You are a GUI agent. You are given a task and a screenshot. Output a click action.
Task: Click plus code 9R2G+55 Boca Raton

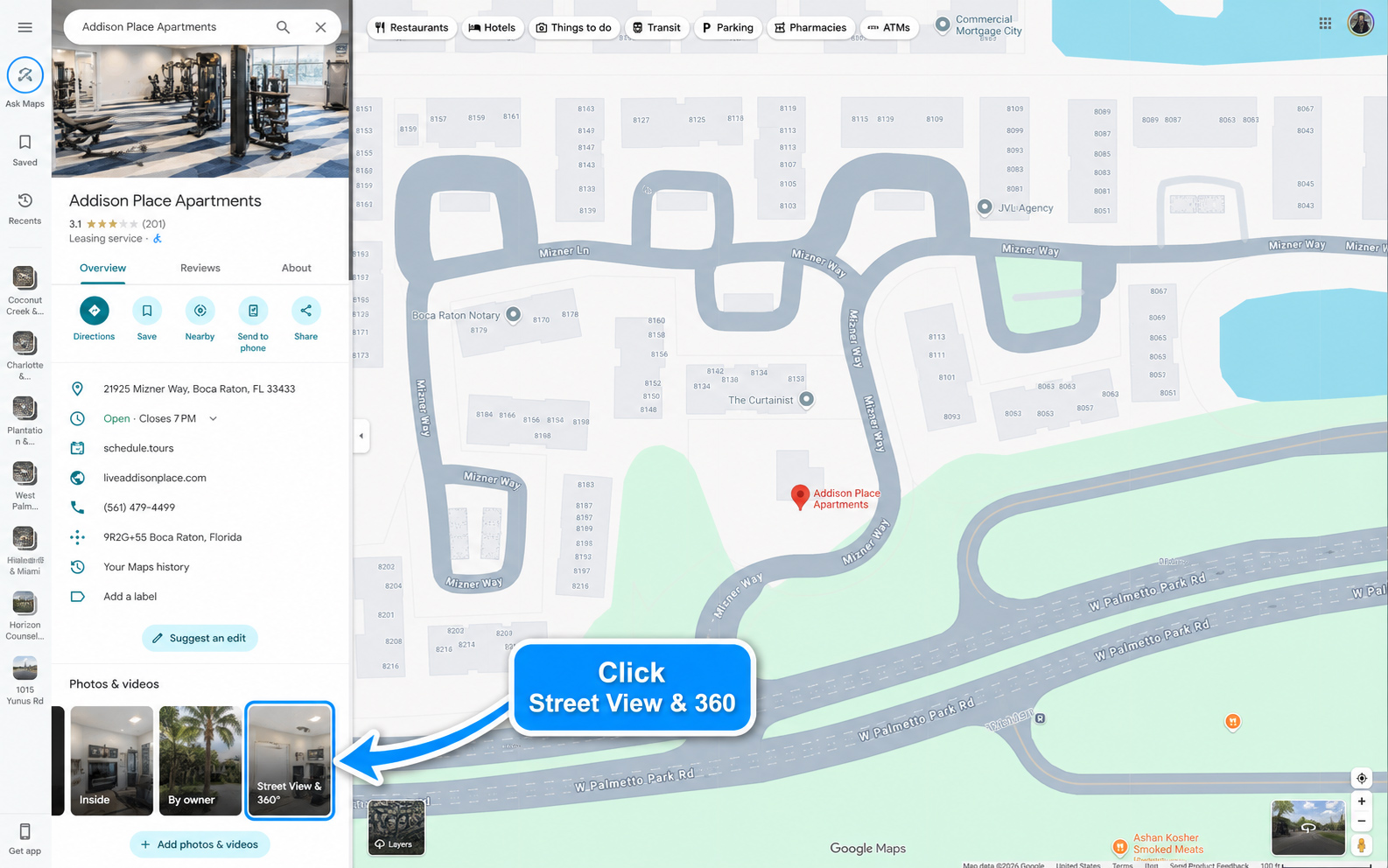[x=172, y=537]
